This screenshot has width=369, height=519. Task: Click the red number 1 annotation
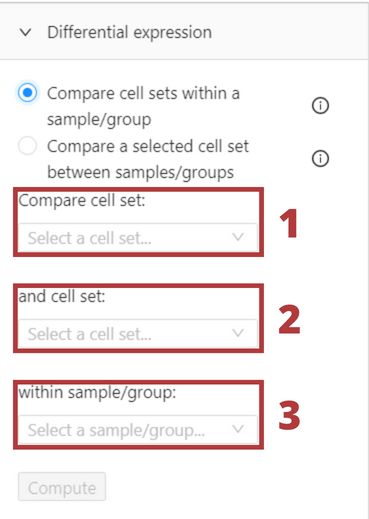coord(289,223)
